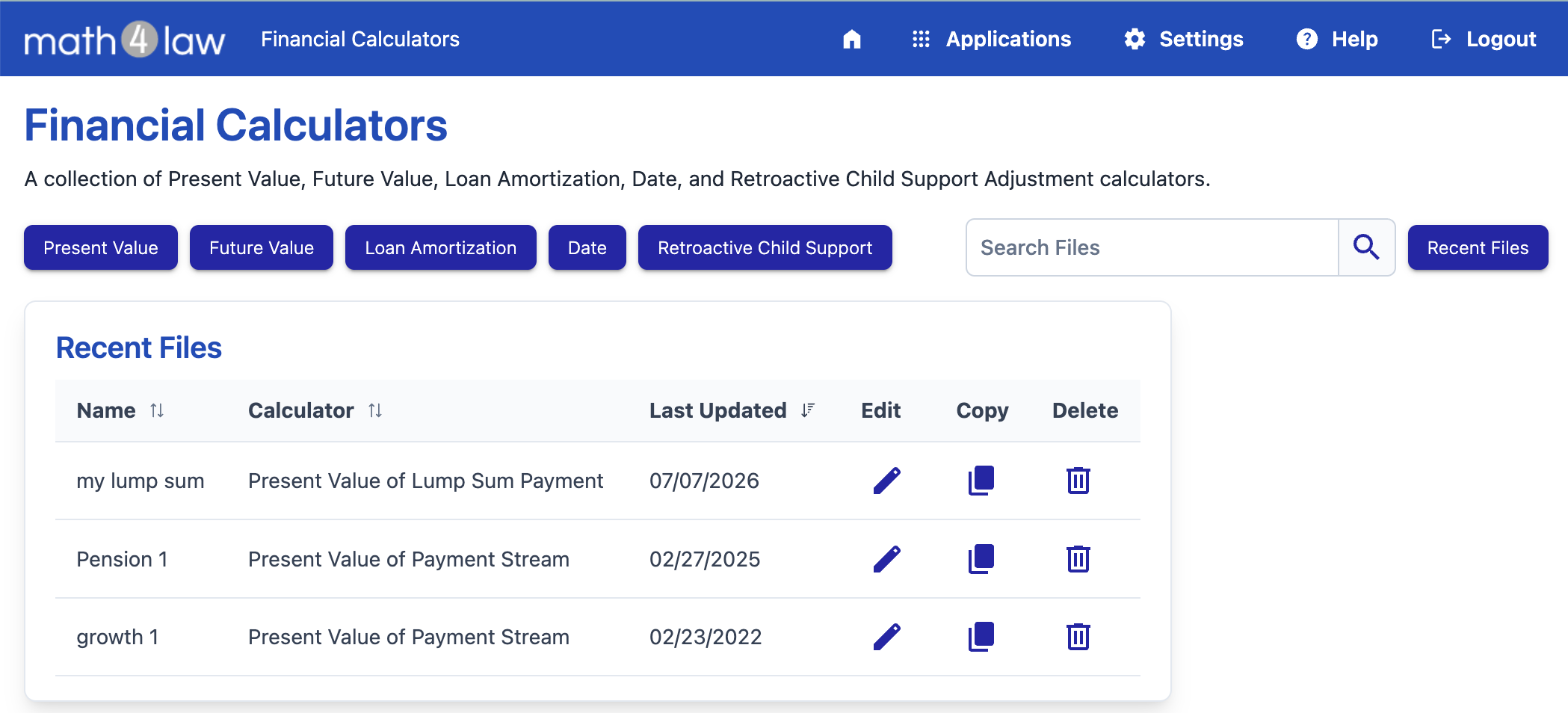The image size is (1568, 713).
Task: Click the Financial Calculators header link
Action: pos(360,39)
